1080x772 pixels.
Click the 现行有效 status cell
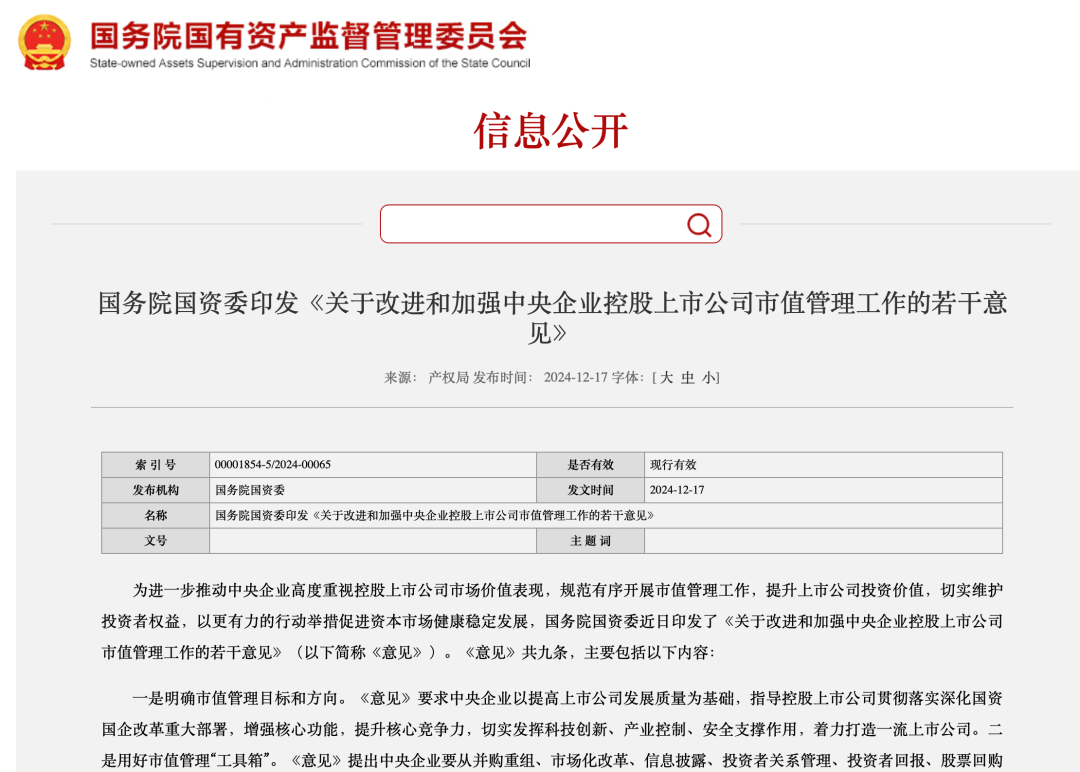(x=673, y=465)
